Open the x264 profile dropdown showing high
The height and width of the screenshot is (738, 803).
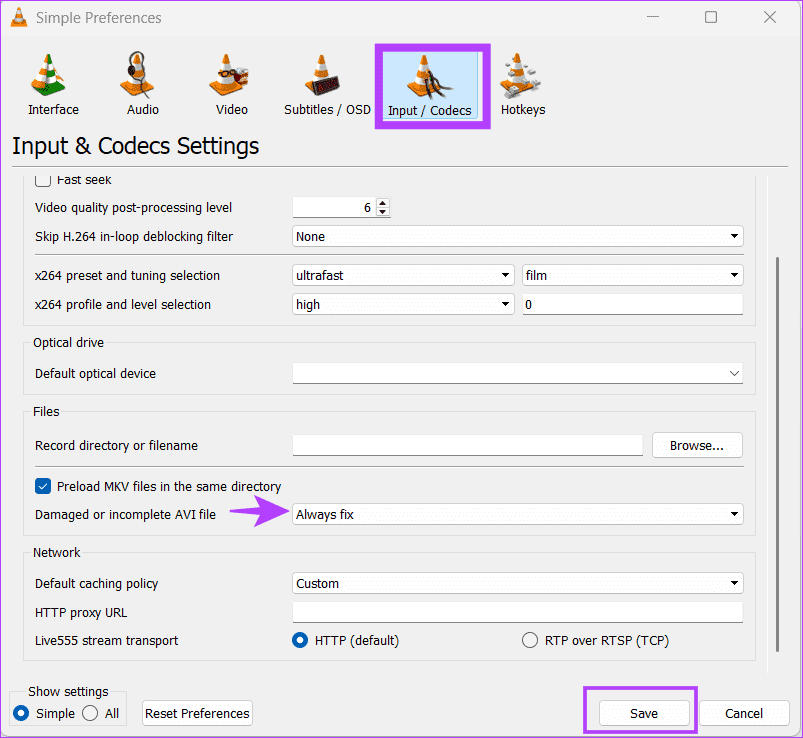click(403, 304)
